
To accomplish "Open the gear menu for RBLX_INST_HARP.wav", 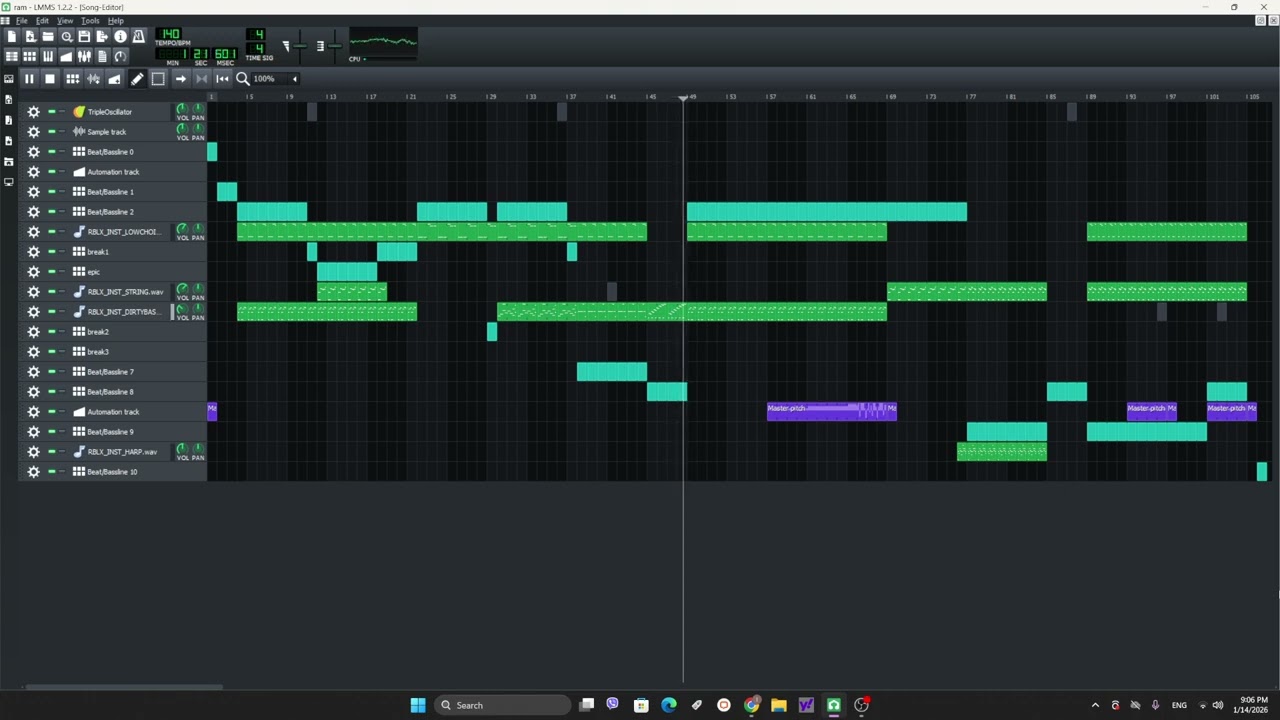I will coord(33,452).
